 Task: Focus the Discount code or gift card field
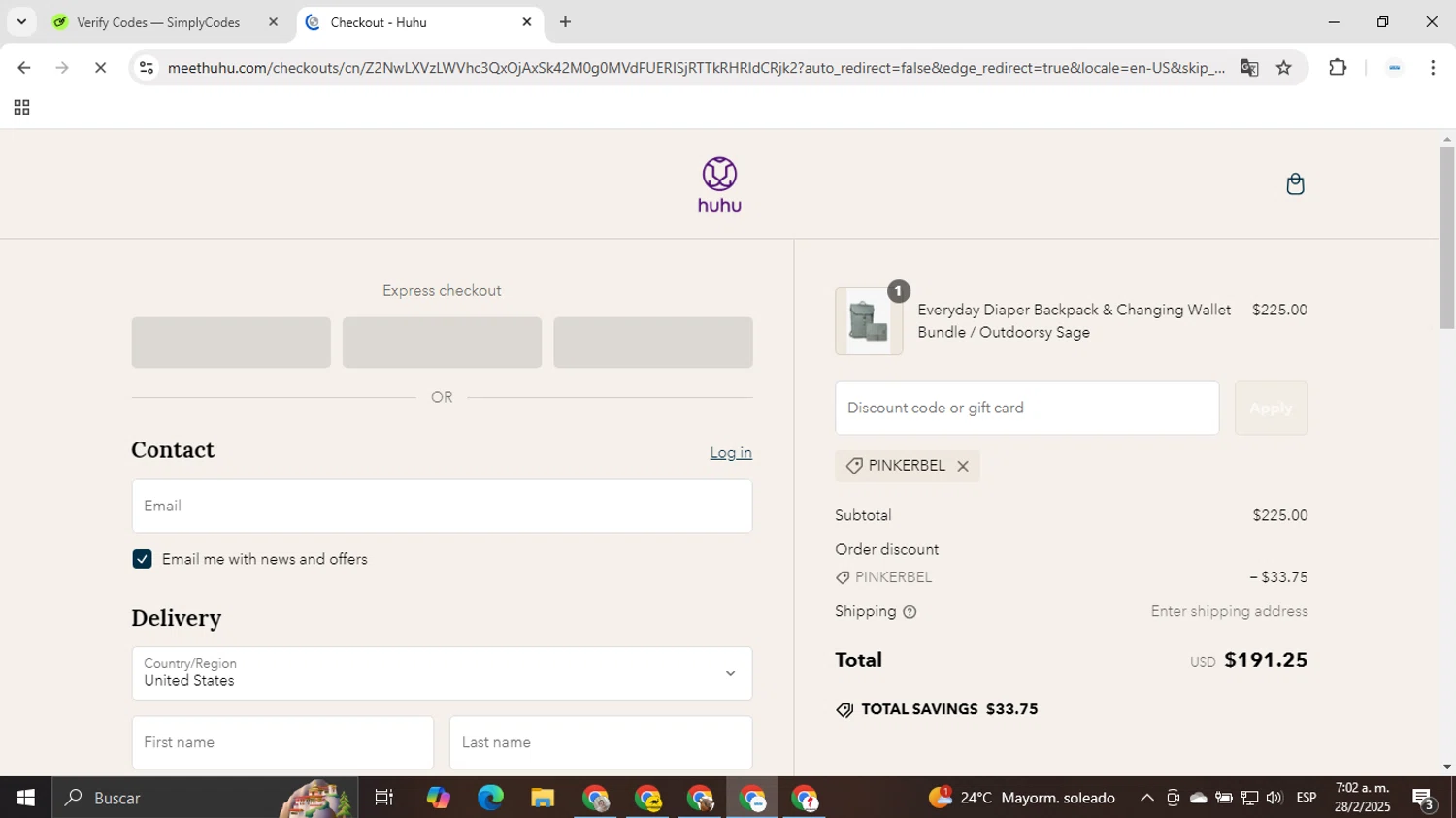point(1027,409)
